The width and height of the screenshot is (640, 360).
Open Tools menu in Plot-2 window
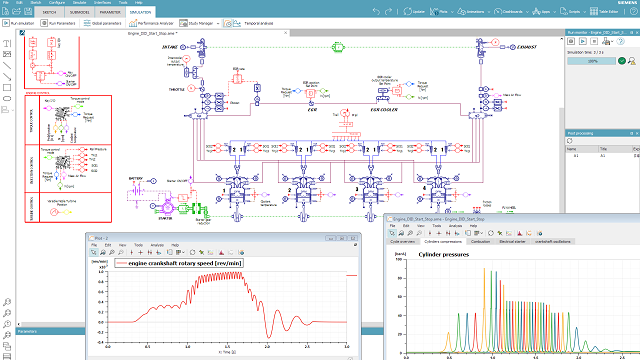pyautogui.click(x=138, y=245)
